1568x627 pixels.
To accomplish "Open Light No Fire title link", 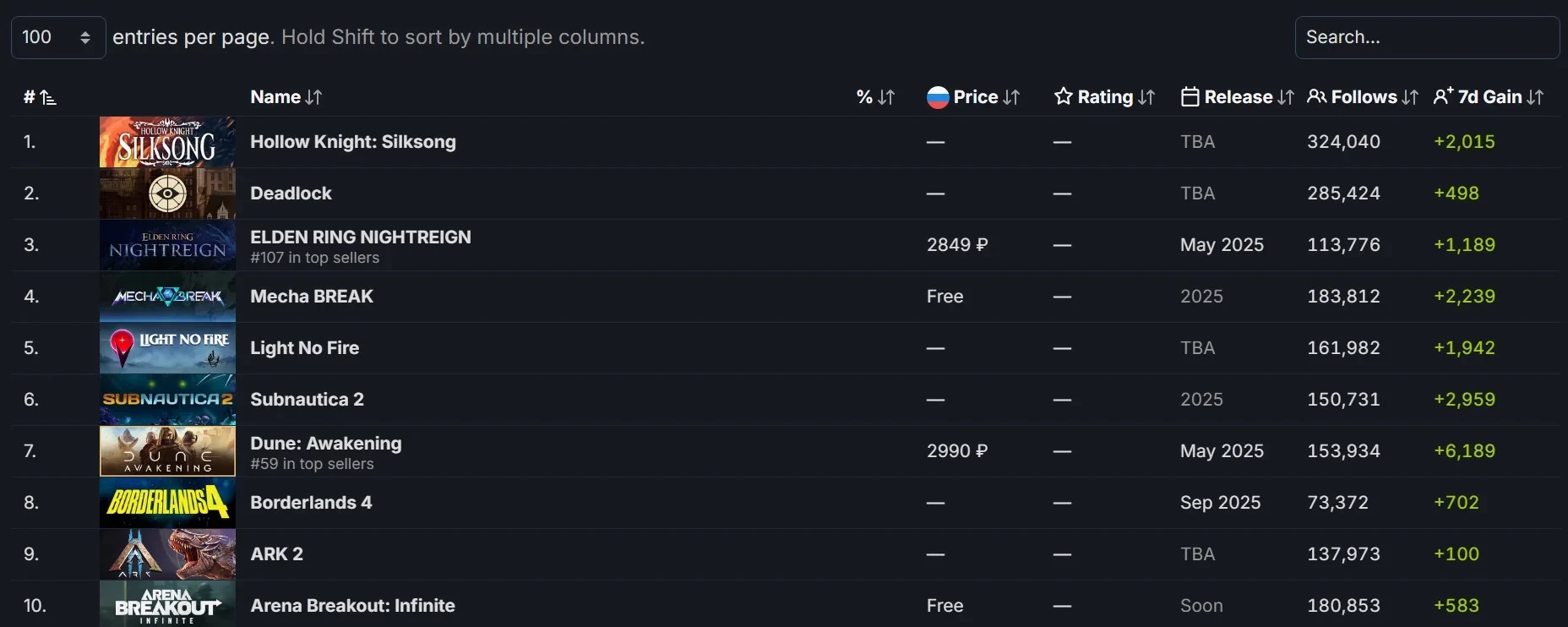I will click(304, 348).
